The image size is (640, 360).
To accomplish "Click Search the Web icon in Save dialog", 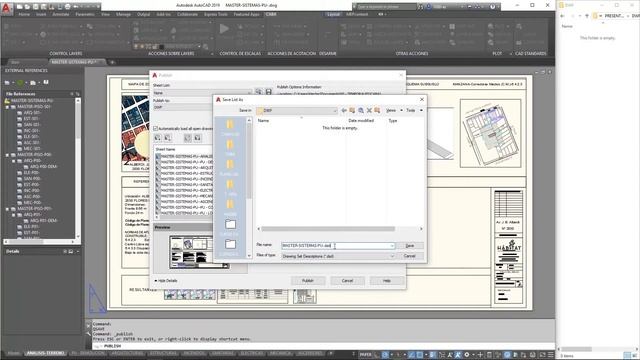I will coord(361,110).
